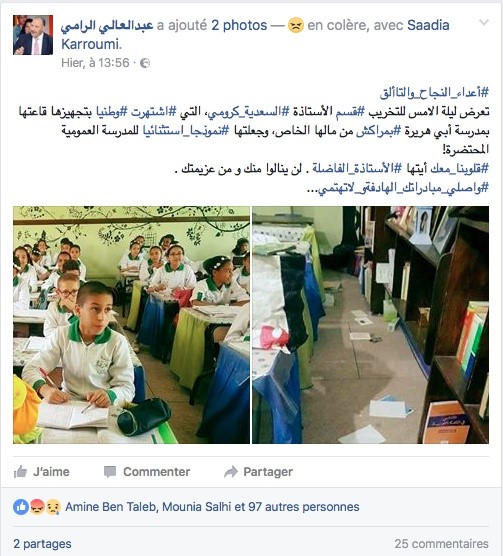Click the blue like reaction icon
This screenshot has height=556, width=503.
(21, 507)
